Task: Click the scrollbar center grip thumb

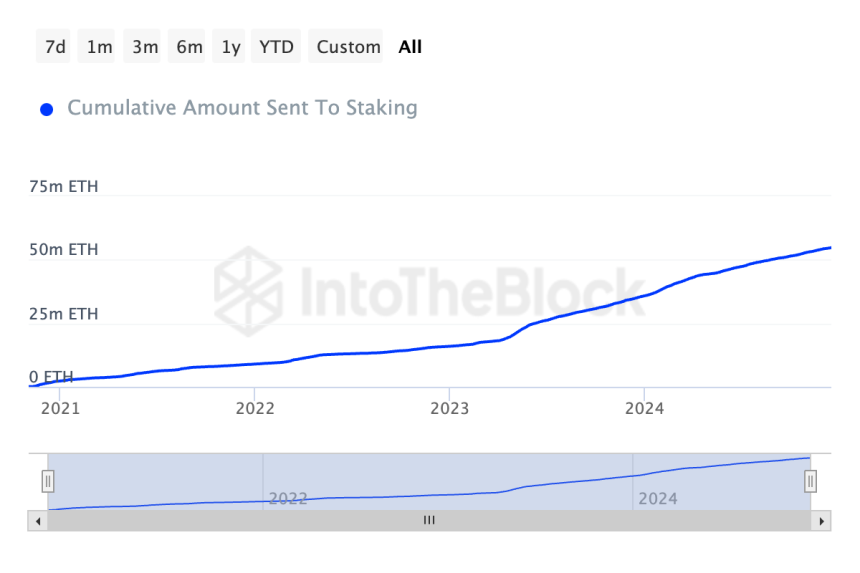Action: click(429, 520)
